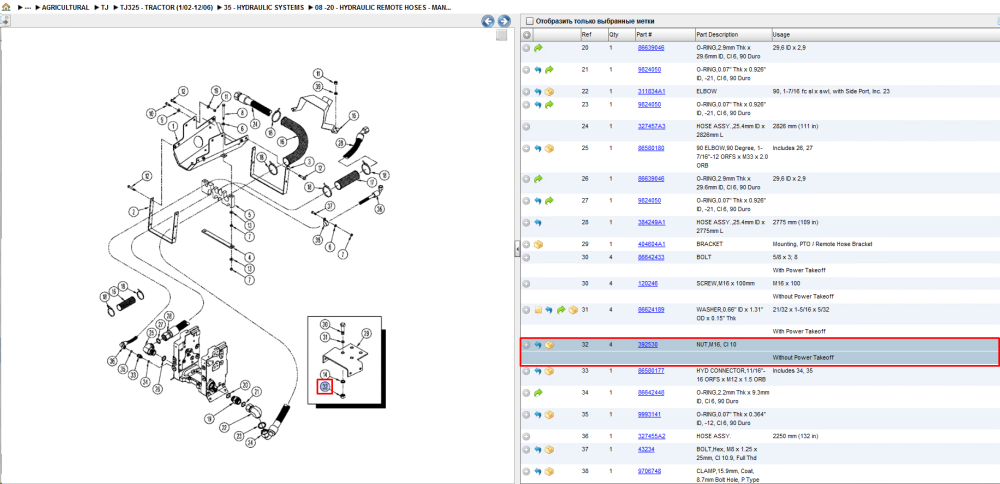Viewport: 1000px width, 484px height.
Task: Select row marker for Ref 27
Action: pyautogui.click(x=527, y=201)
